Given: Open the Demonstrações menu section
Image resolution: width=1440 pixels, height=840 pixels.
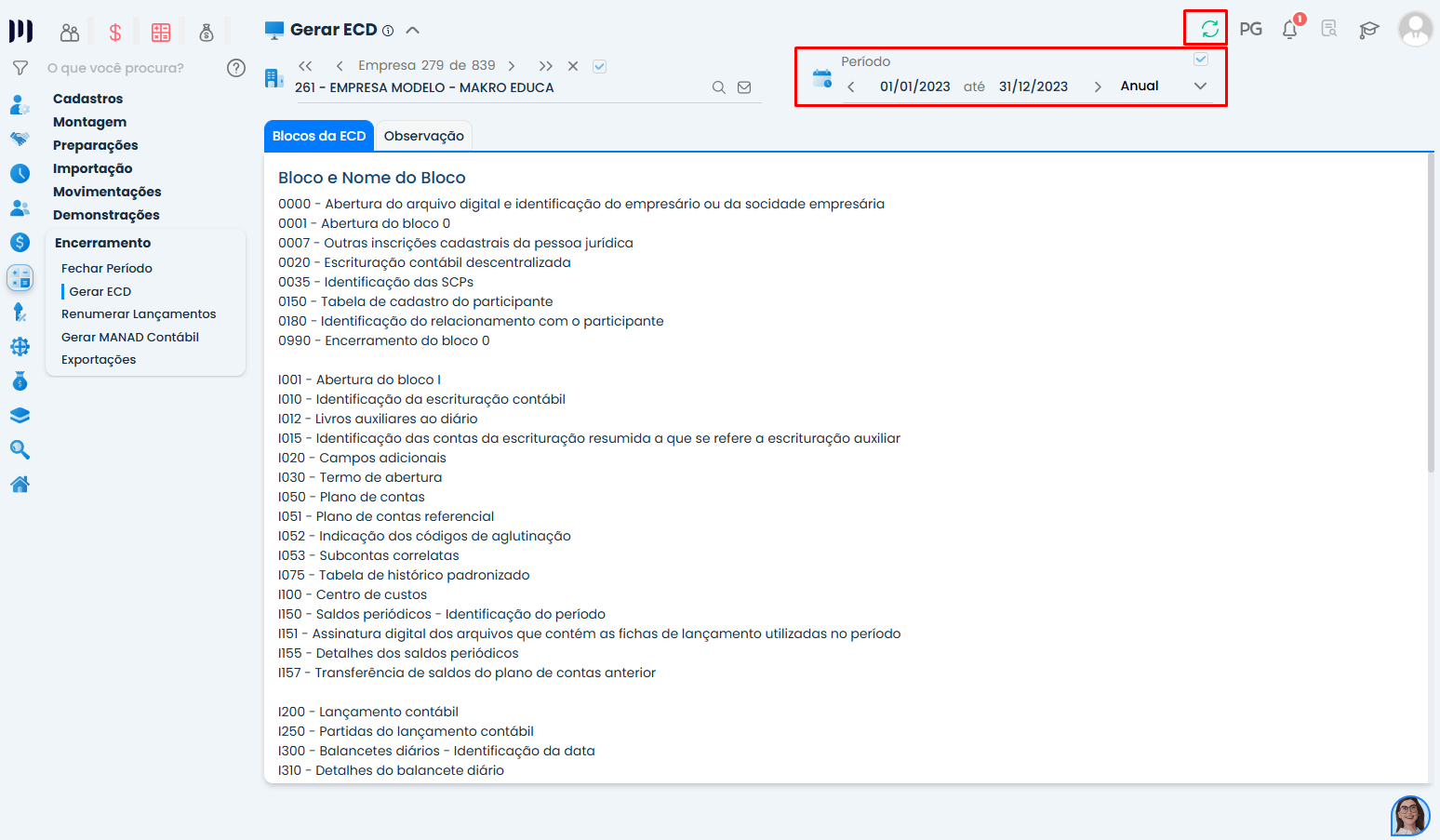Looking at the screenshot, I should pyautogui.click(x=106, y=215).
